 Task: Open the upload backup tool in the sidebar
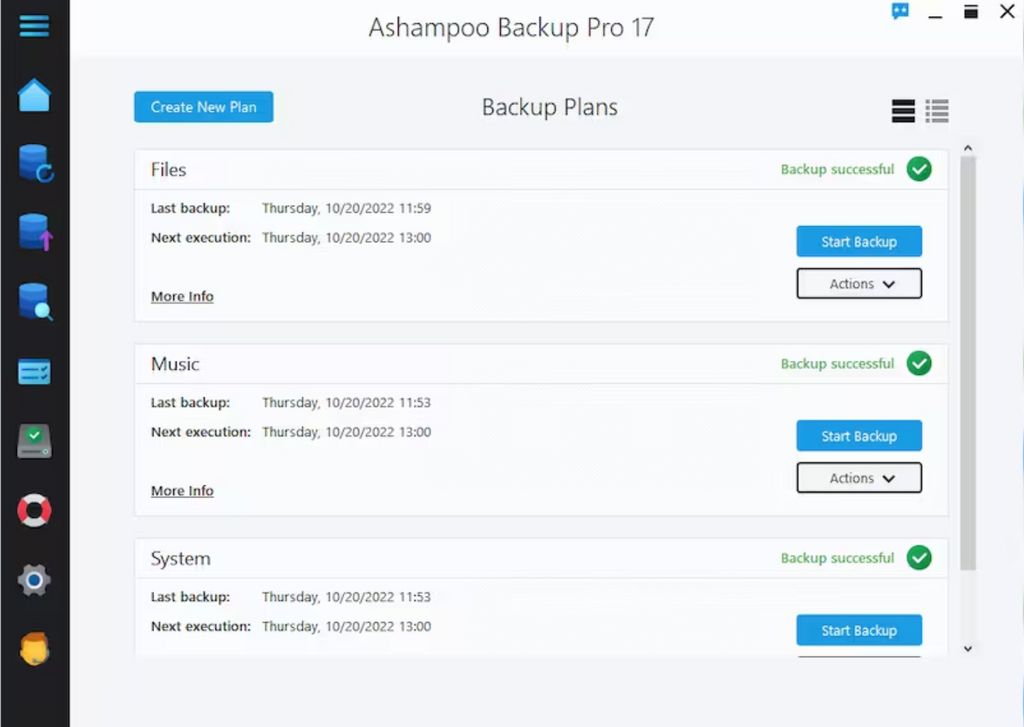(34, 233)
